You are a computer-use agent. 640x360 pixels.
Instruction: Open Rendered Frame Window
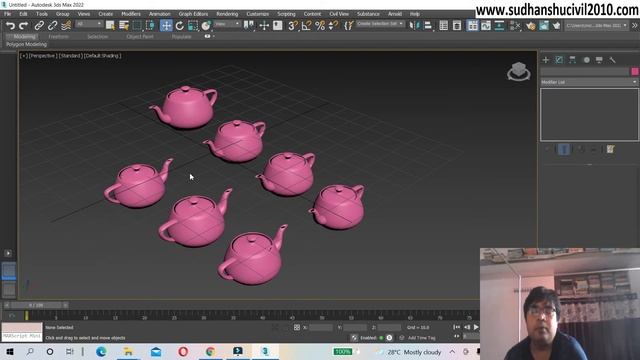pos(544,26)
